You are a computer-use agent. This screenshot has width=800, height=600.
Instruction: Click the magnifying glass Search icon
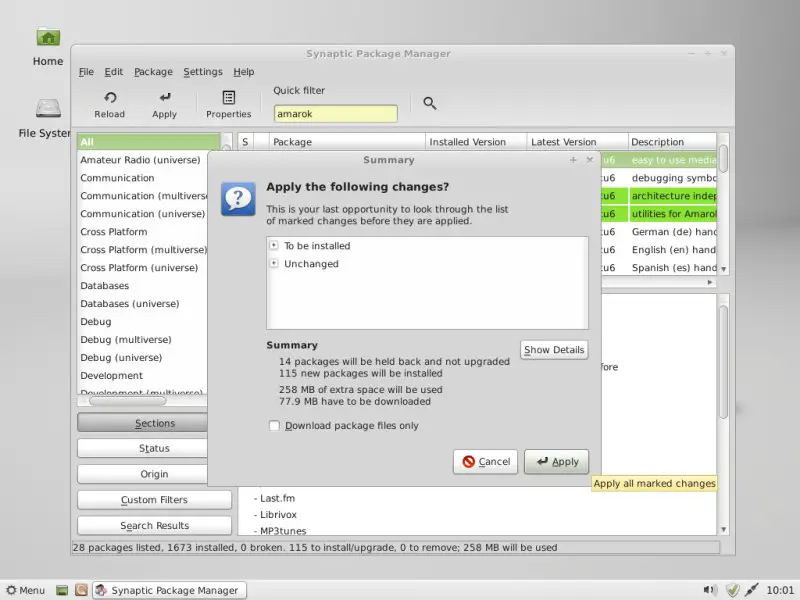pos(430,103)
